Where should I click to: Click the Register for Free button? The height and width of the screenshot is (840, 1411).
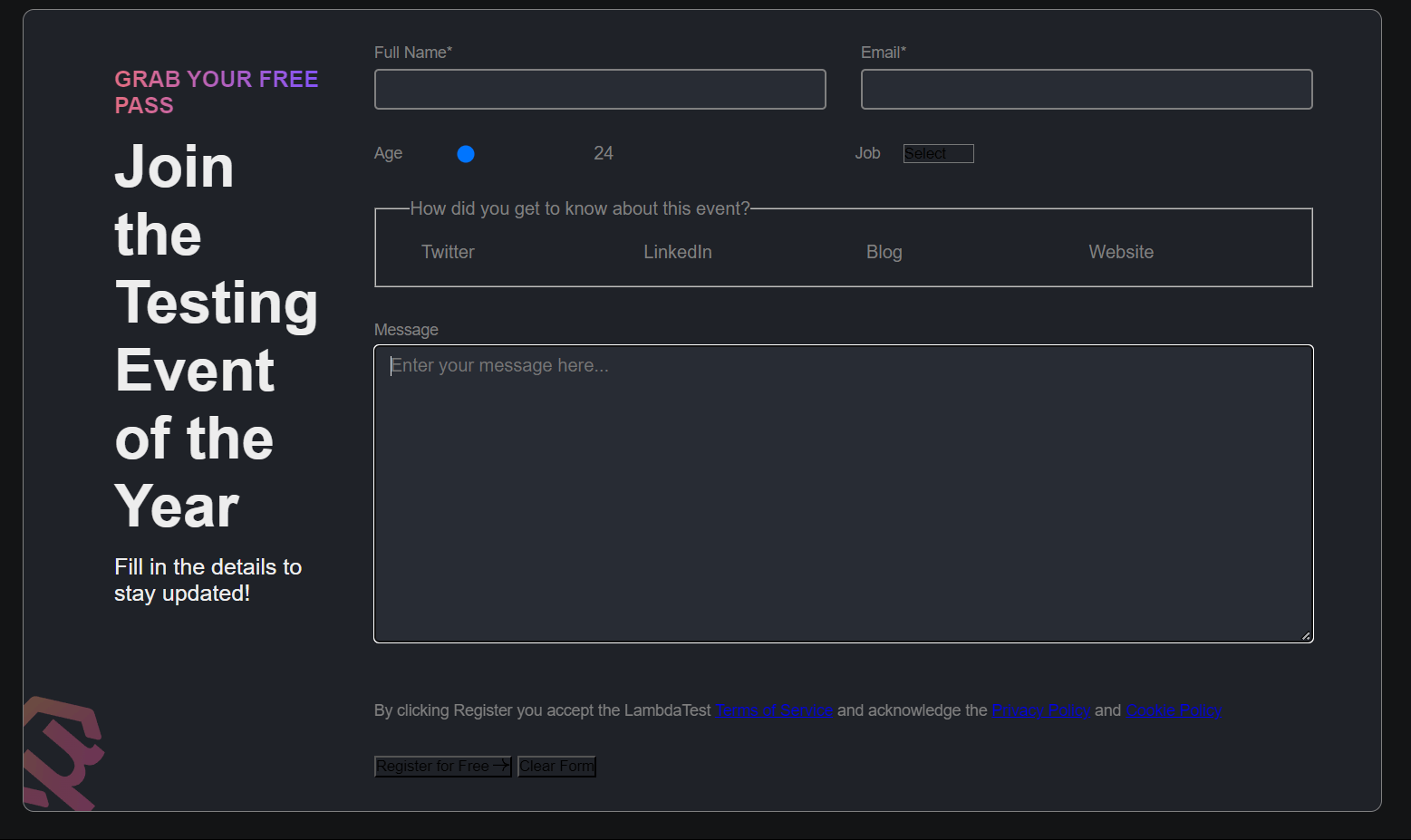point(442,766)
